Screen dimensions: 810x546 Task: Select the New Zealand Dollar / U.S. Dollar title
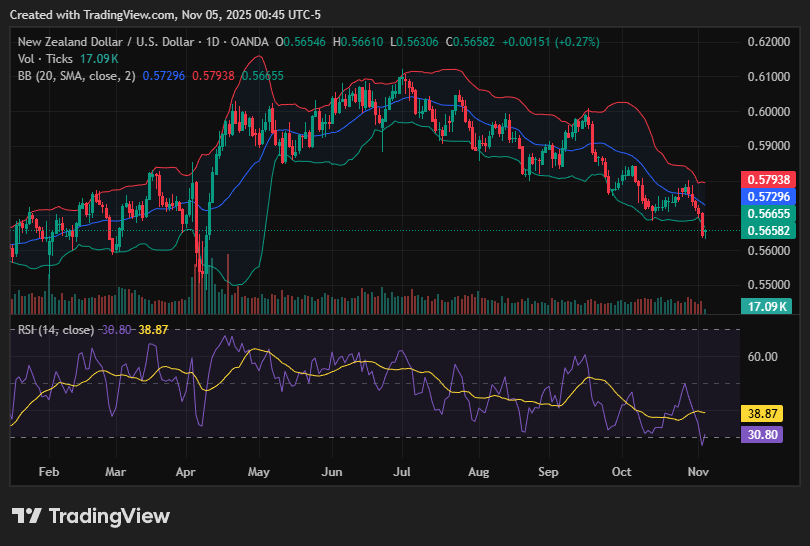(108, 42)
